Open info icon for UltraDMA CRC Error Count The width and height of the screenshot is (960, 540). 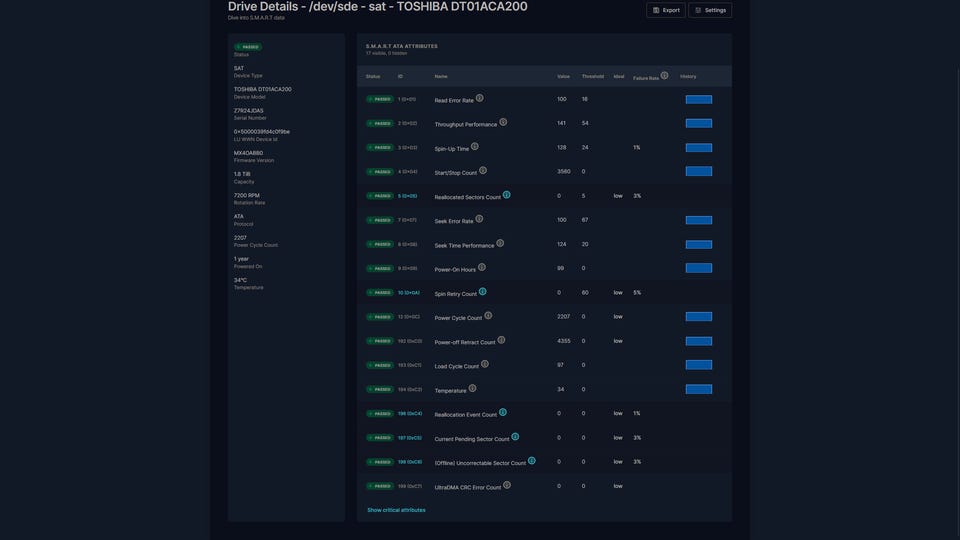(x=506, y=485)
